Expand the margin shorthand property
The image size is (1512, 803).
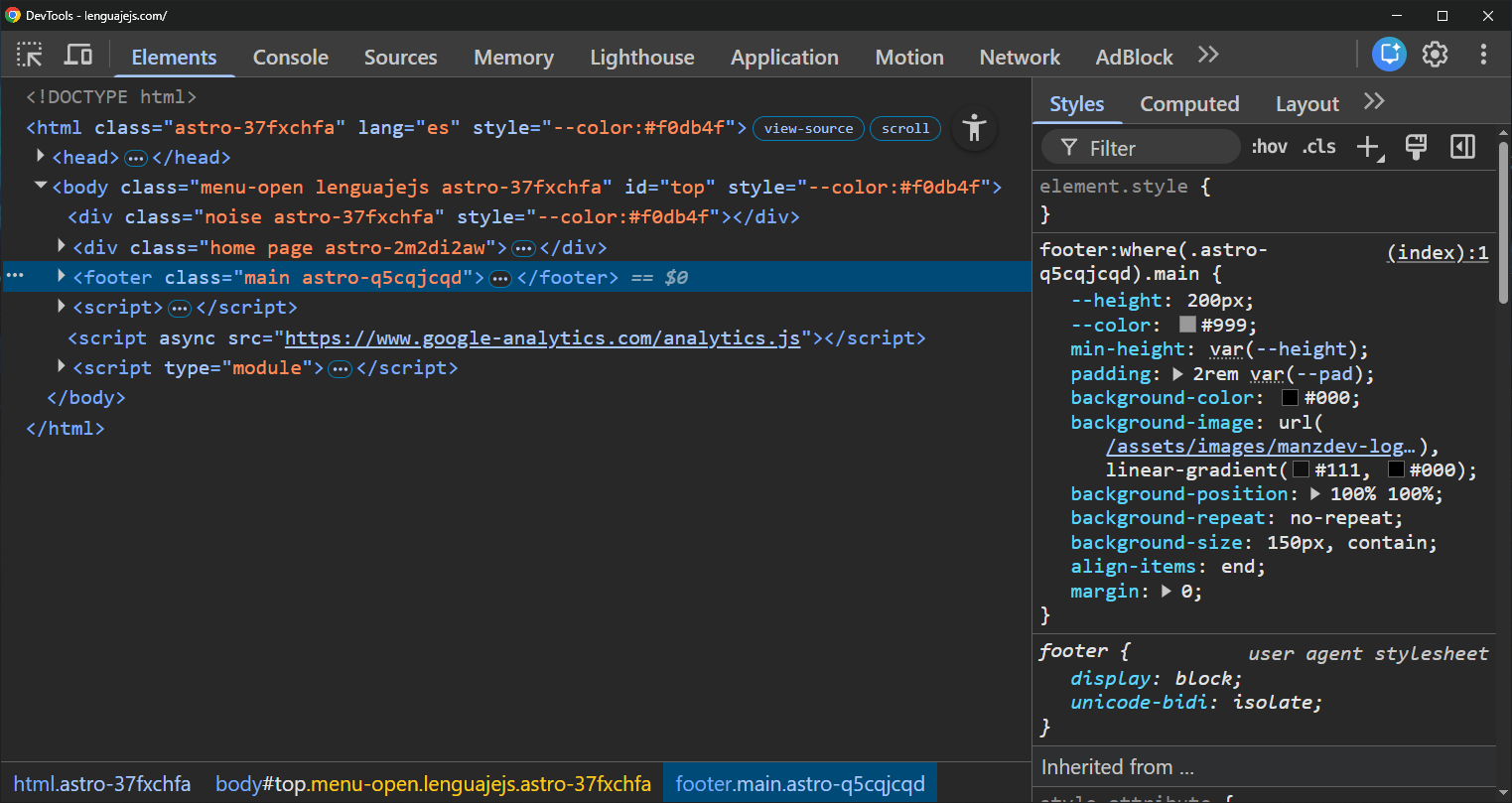[1167, 591]
